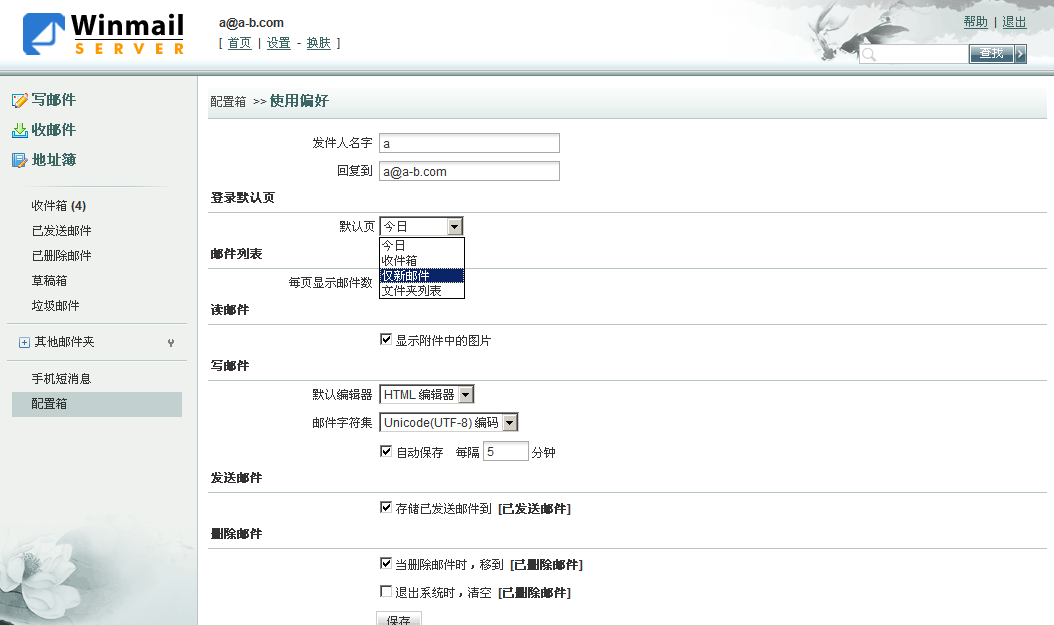The image size is (1054, 626).
Task: Open 收件箱 (4) folder
Action: (x=58, y=206)
